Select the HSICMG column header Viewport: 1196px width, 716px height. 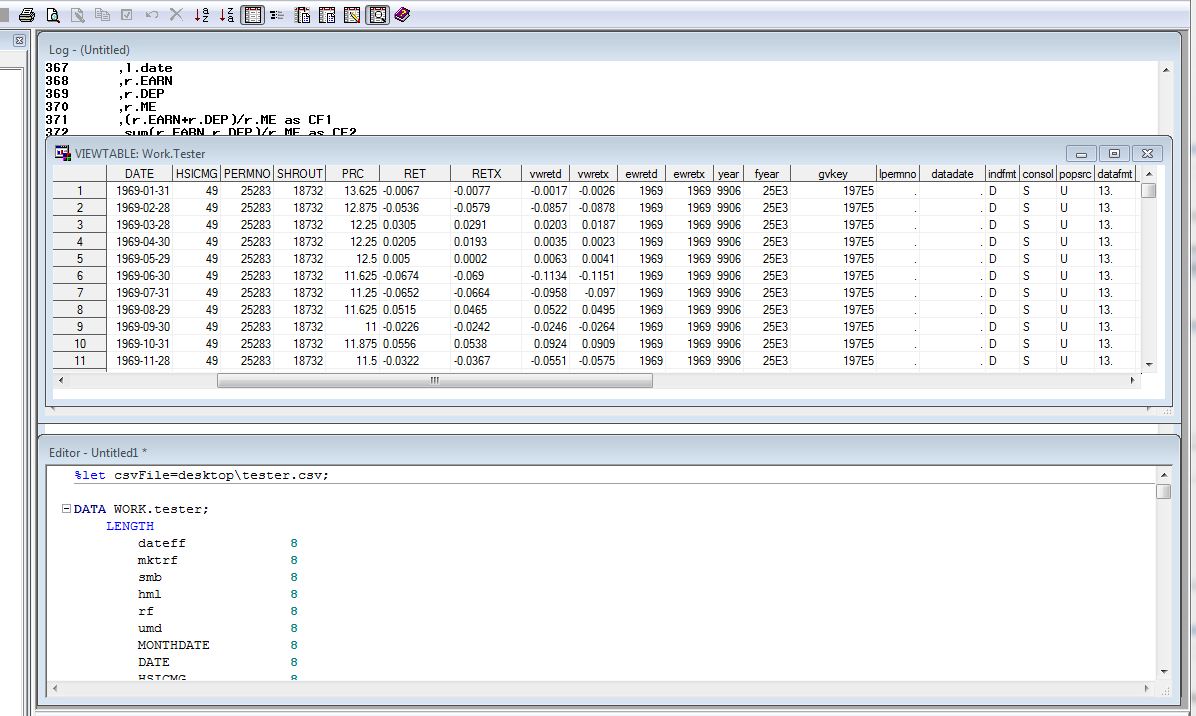tap(197, 174)
